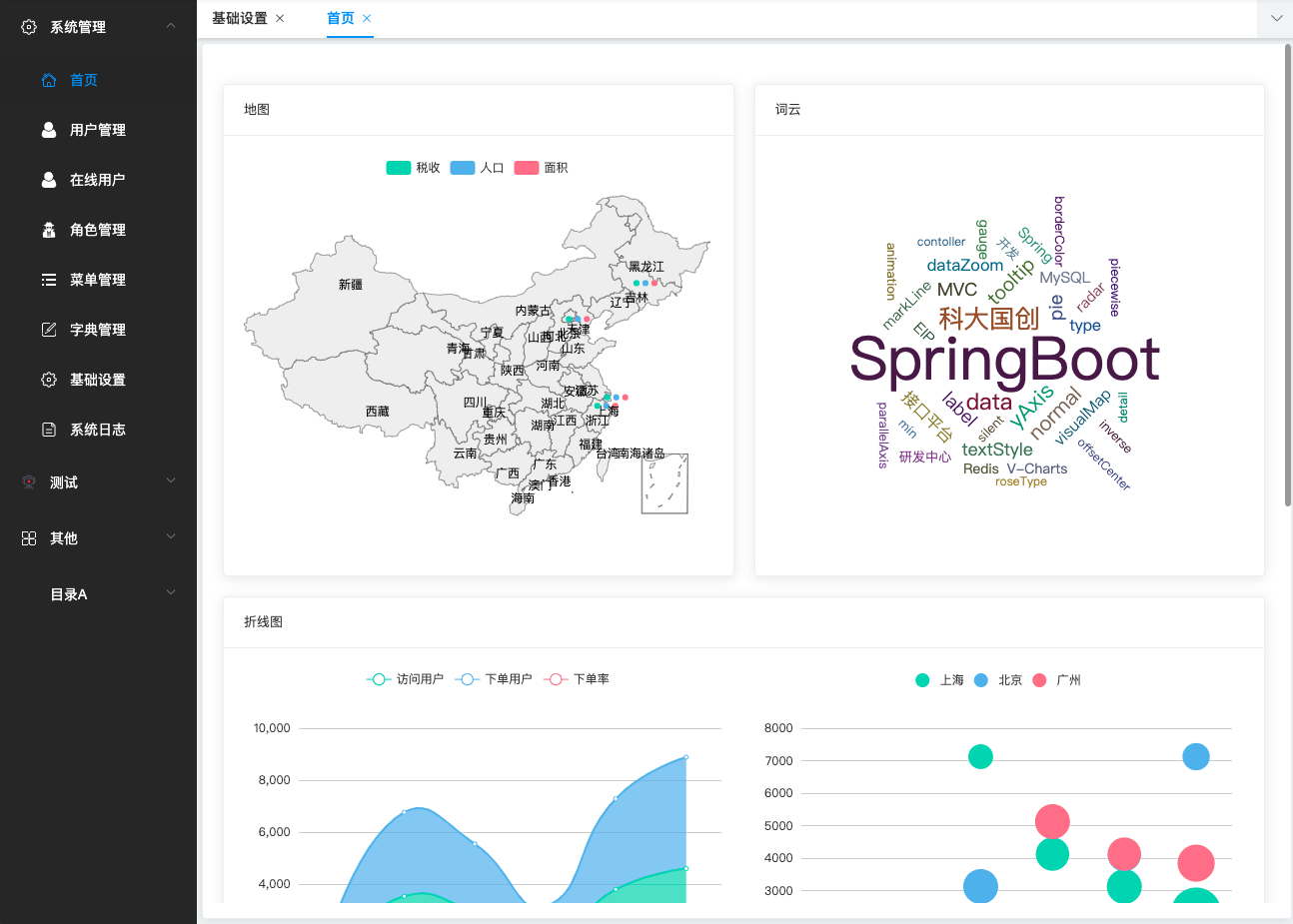
Task: Click the 首页 home icon in sidebar
Action: (x=49, y=80)
